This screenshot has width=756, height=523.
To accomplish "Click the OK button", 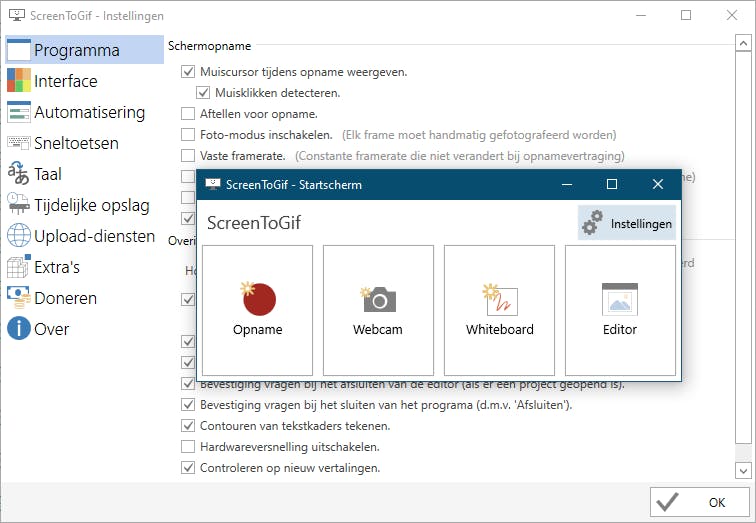I will [x=700, y=502].
